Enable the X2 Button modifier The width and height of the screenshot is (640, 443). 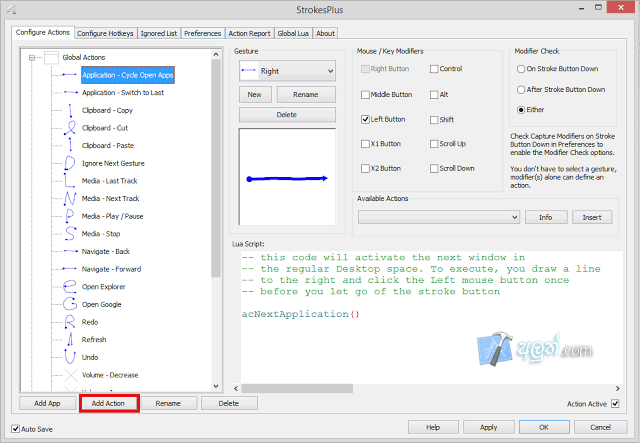(x=365, y=168)
